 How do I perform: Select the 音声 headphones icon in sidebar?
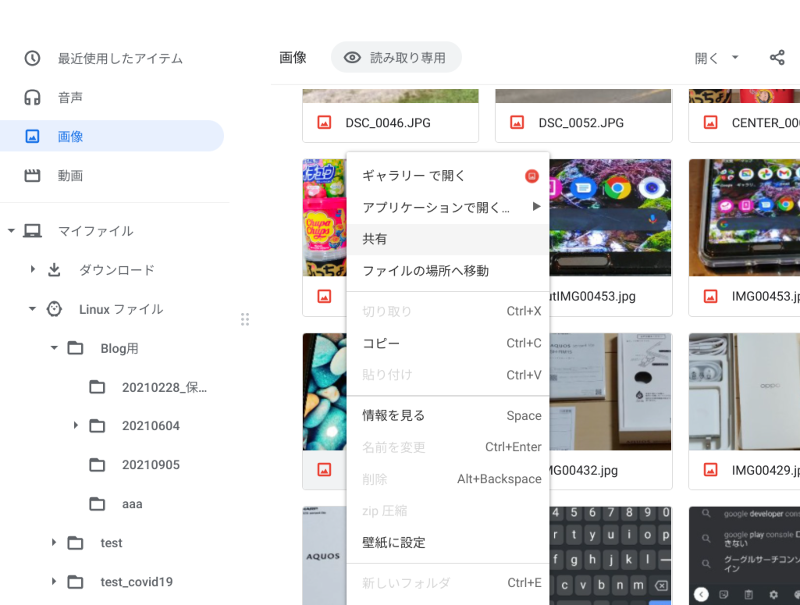(31, 97)
